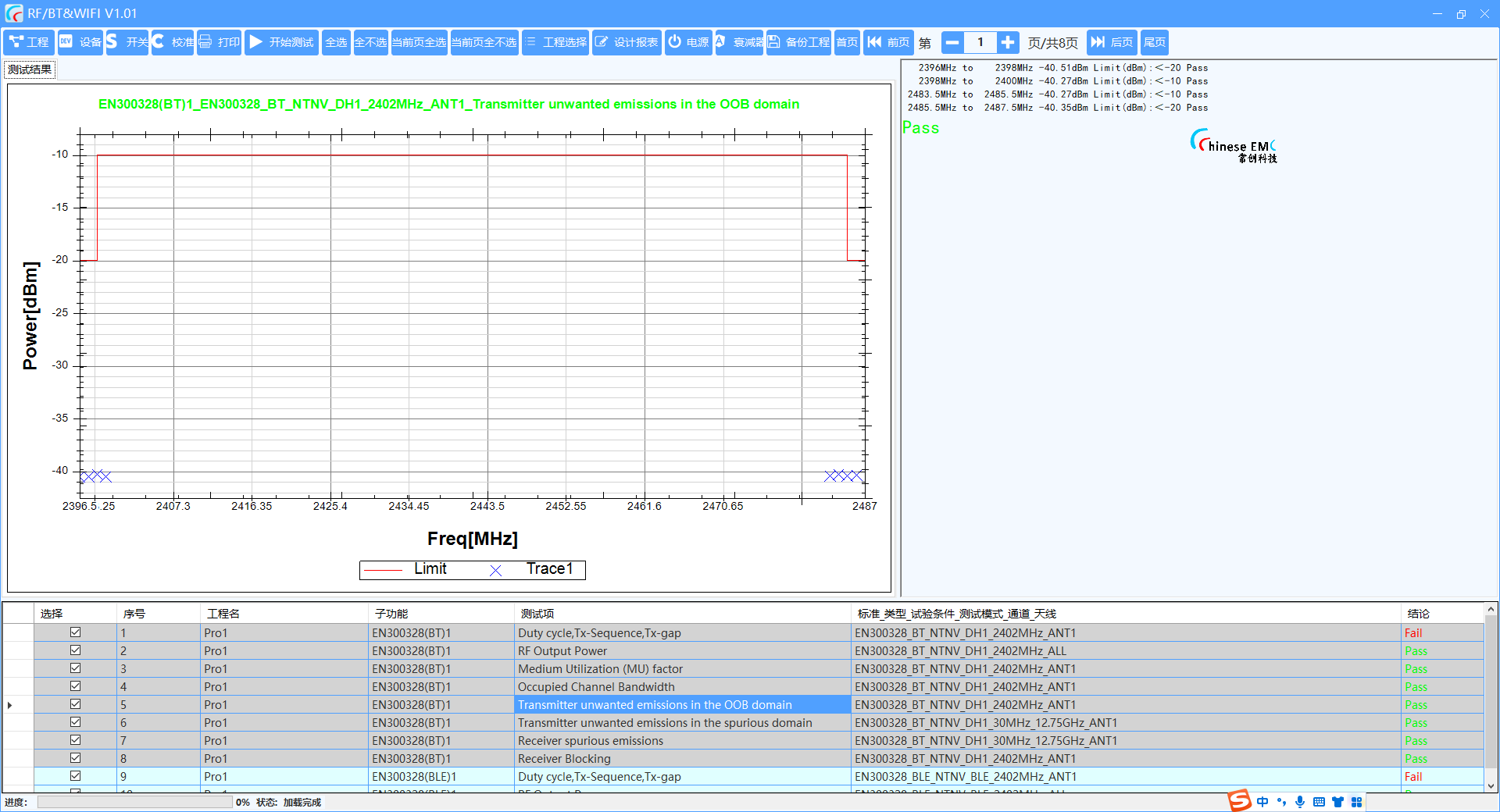Viewport: 1500px width, 812px height.
Task: Open the 衰减器 (attenuator) settings
Action: [739, 42]
